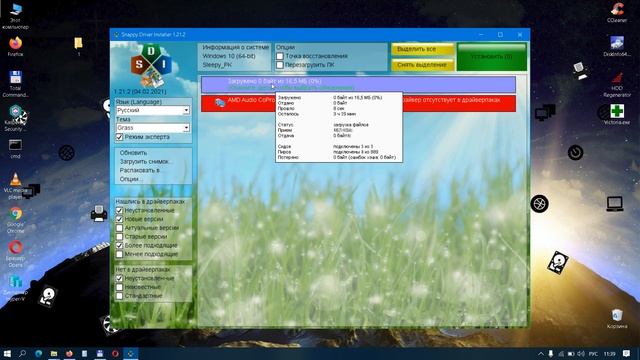Toggle 'Более подходящие' filter checkbox
The width and height of the screenshot is (640, 360).
point(120,245)
